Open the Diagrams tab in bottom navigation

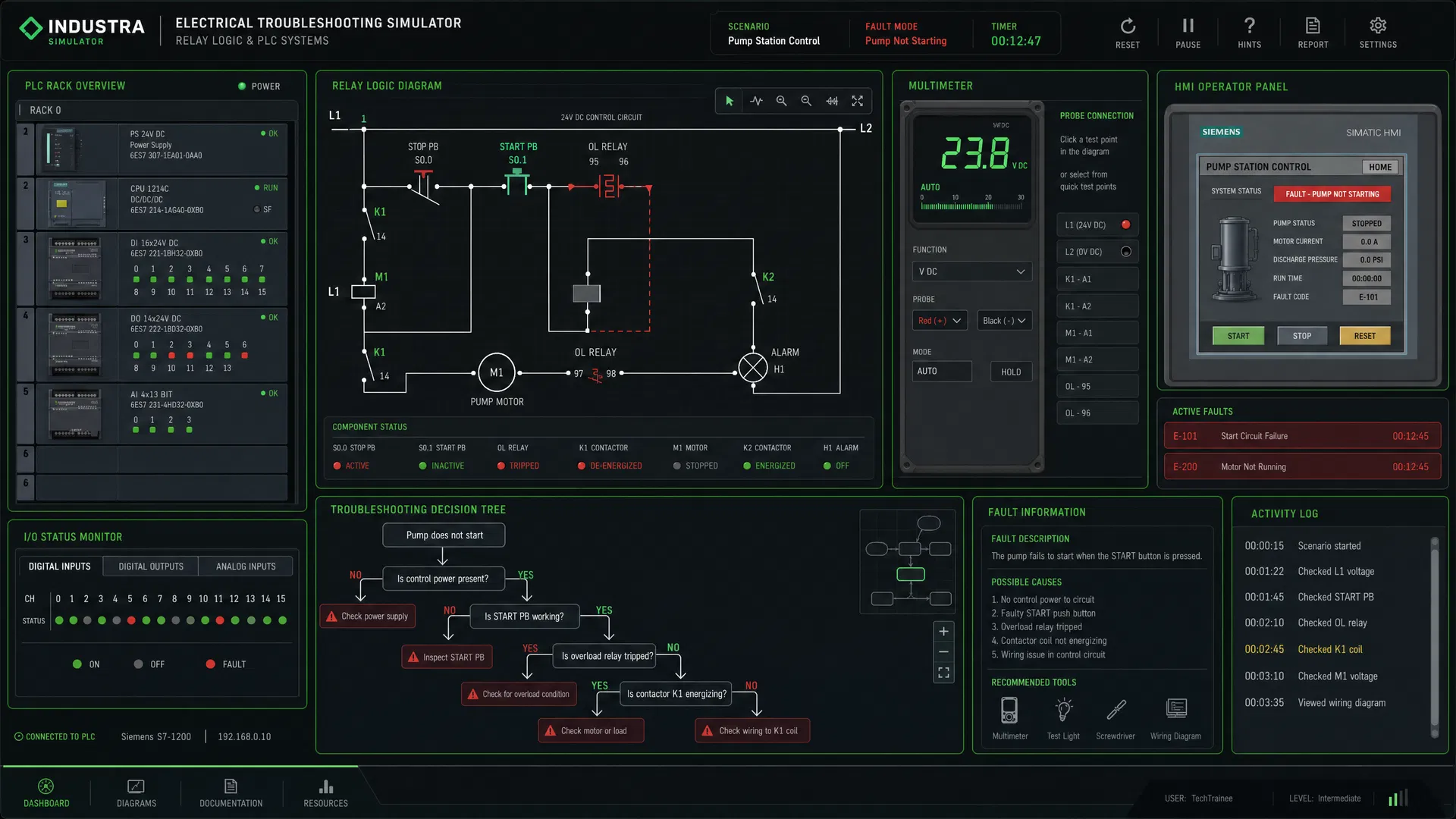[x=136, y=793]
